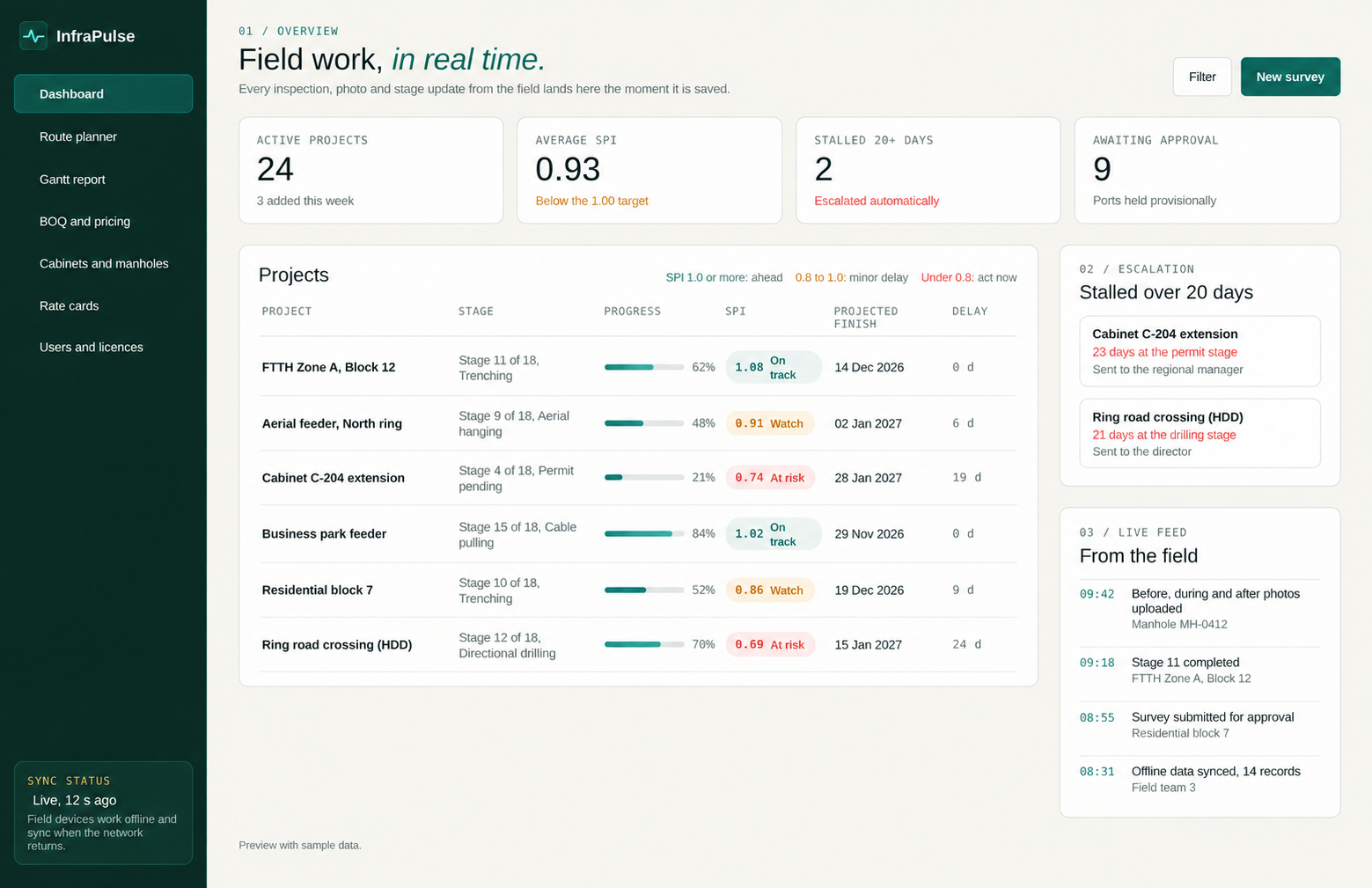The image size is (1372, 888).
Task: Click the 0.74 At risk badge
Action: 771,478
